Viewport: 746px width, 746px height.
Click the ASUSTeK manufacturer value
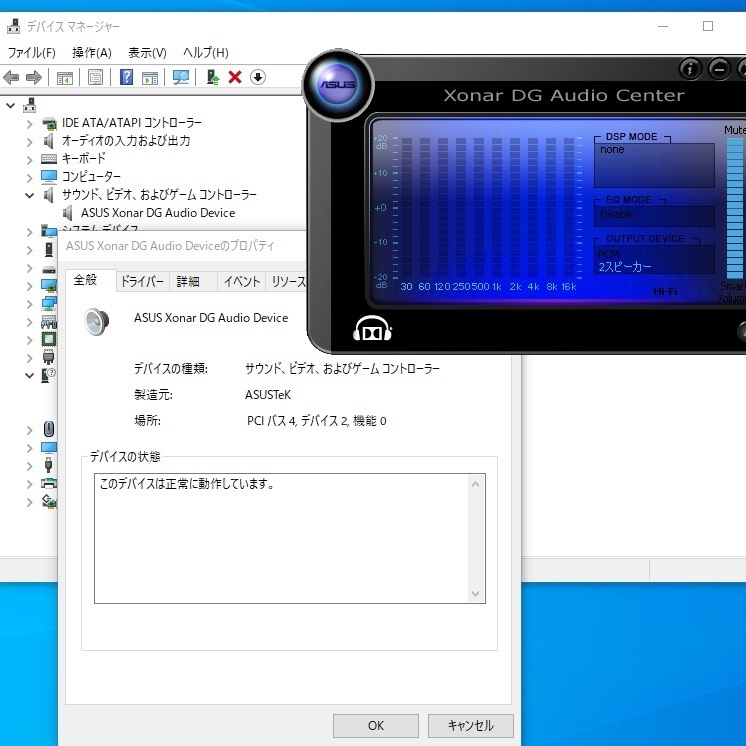click(268, 394)
